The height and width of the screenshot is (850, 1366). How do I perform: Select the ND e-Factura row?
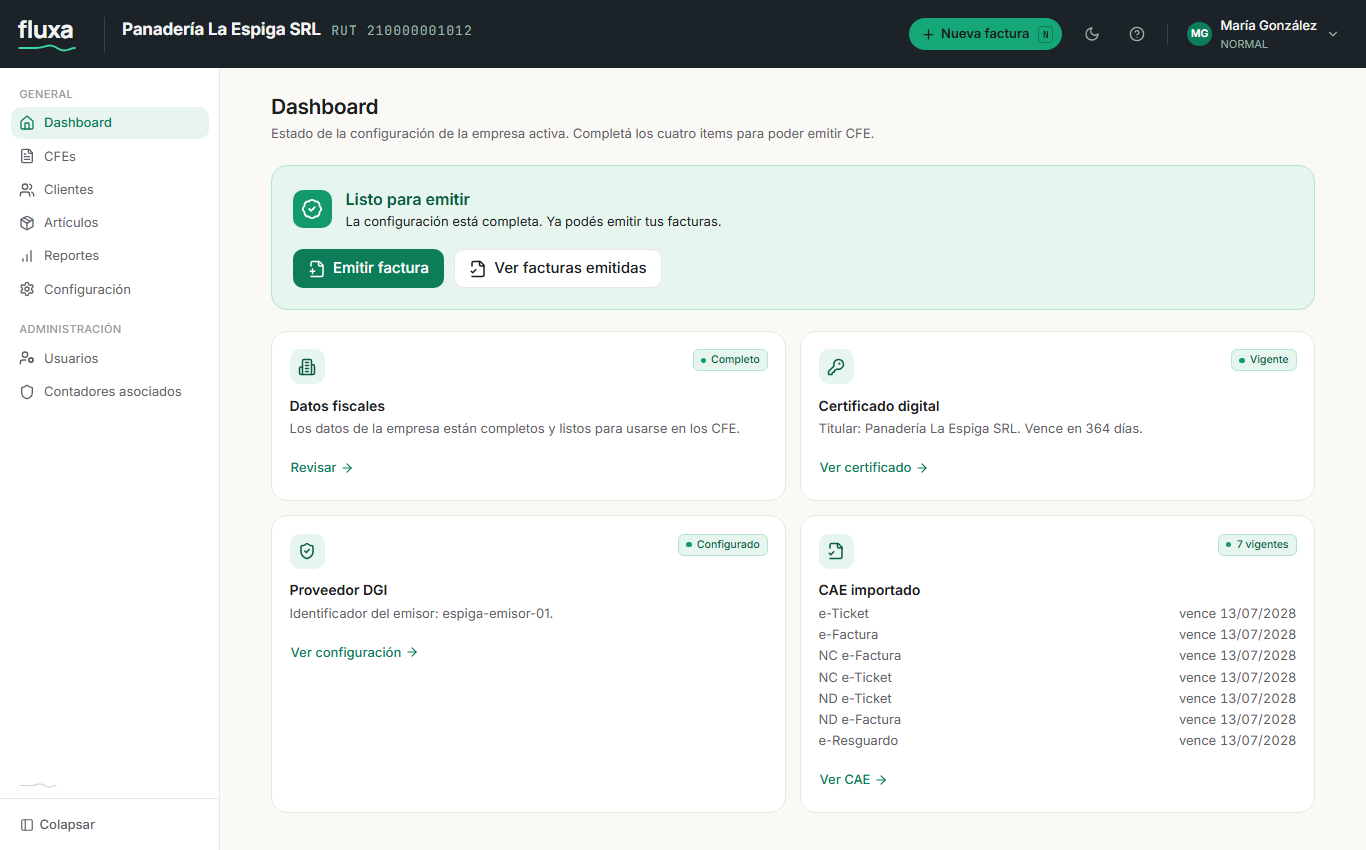(x=1057, y=720)
